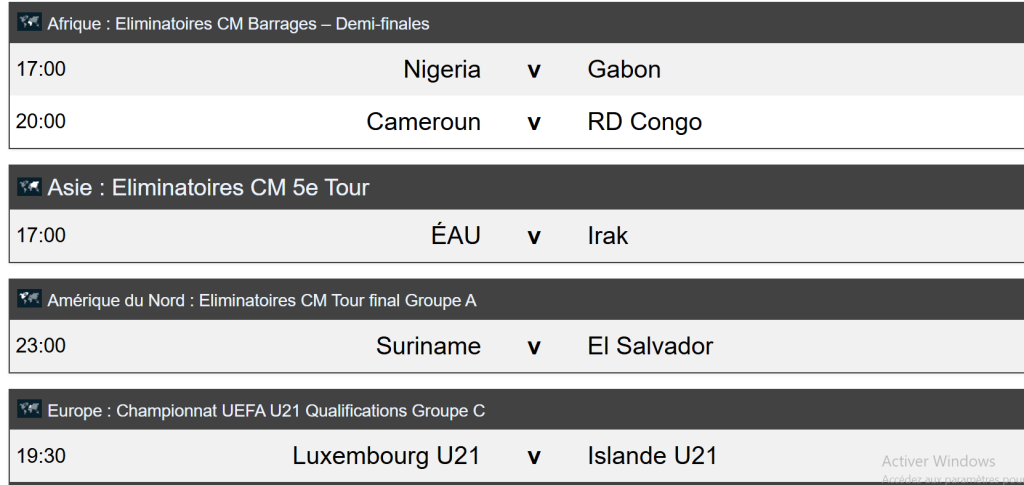
Task: Click the map icon beside the Asie header
Action: [x=29, y=187]
